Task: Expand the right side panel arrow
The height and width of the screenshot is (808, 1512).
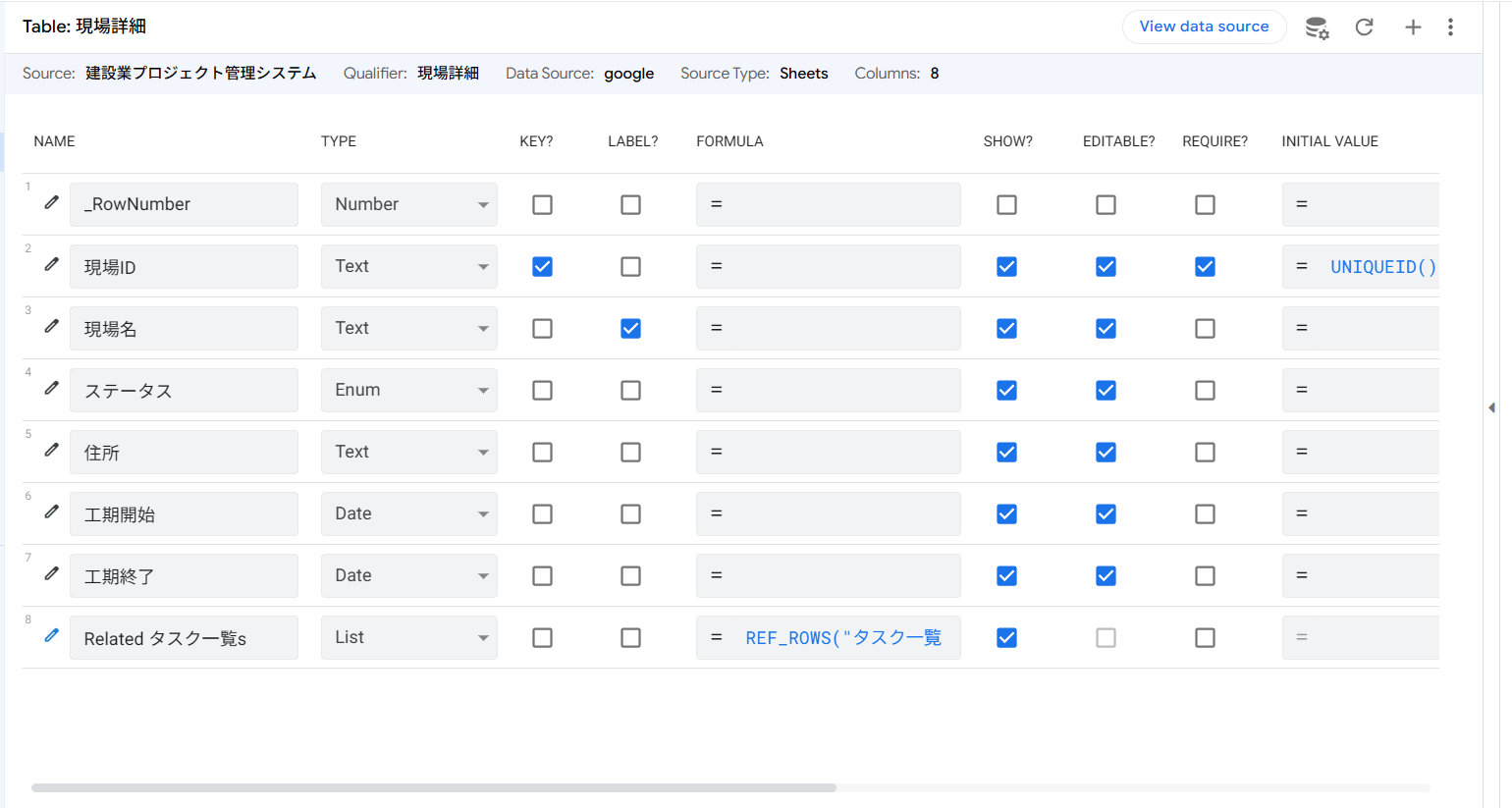Action: click(1491, 407)
